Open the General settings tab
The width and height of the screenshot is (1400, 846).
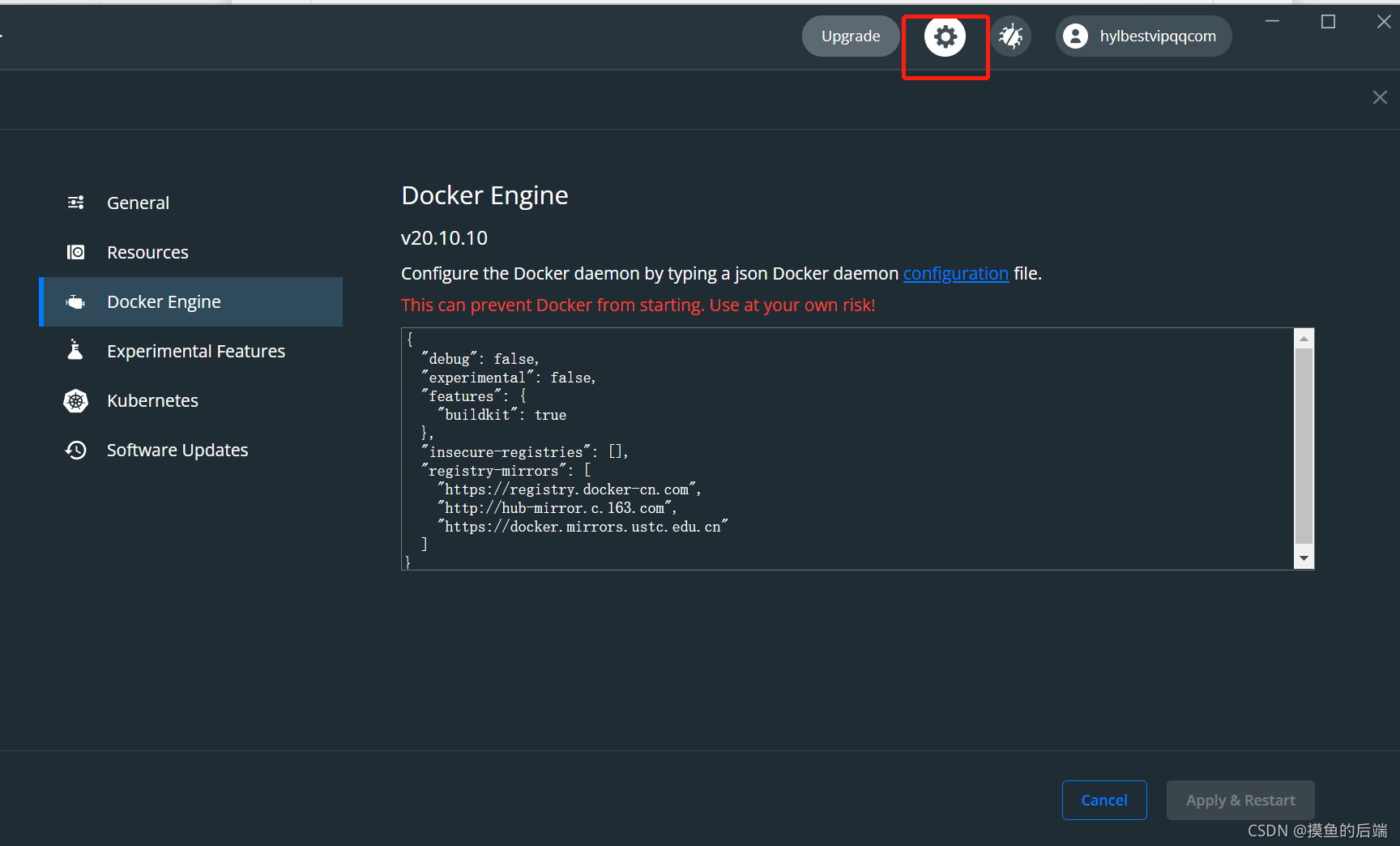coord(191,203)
